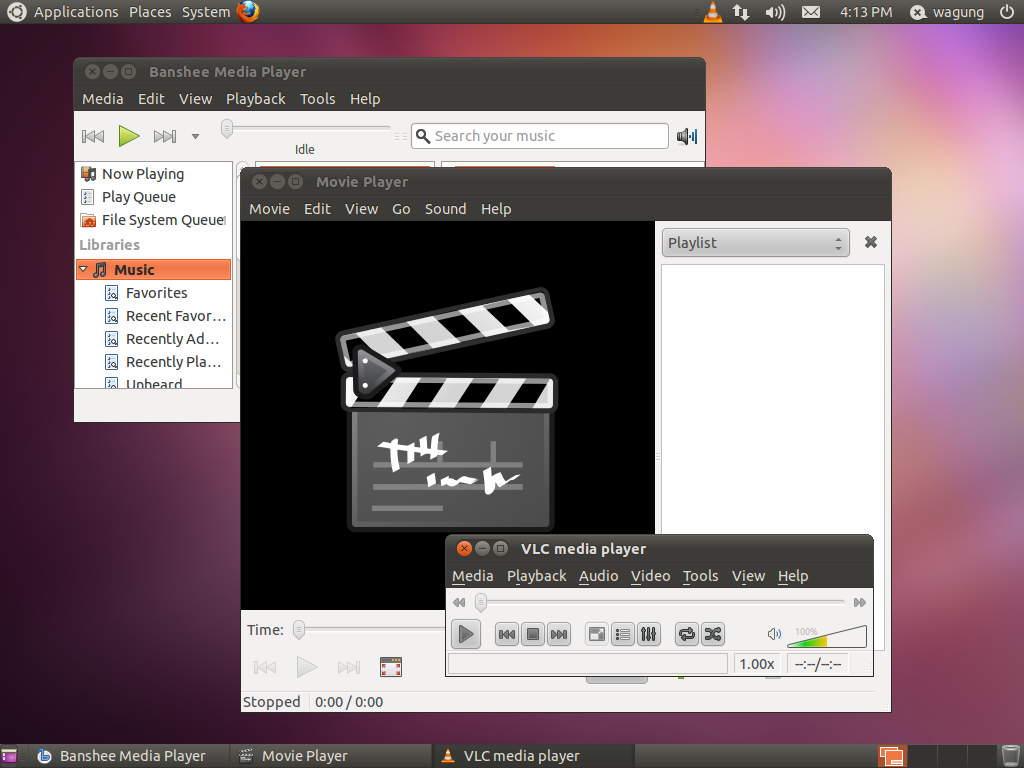
Task: Toggle Movie Player fullscreen icon
Action: click(391, 667)
